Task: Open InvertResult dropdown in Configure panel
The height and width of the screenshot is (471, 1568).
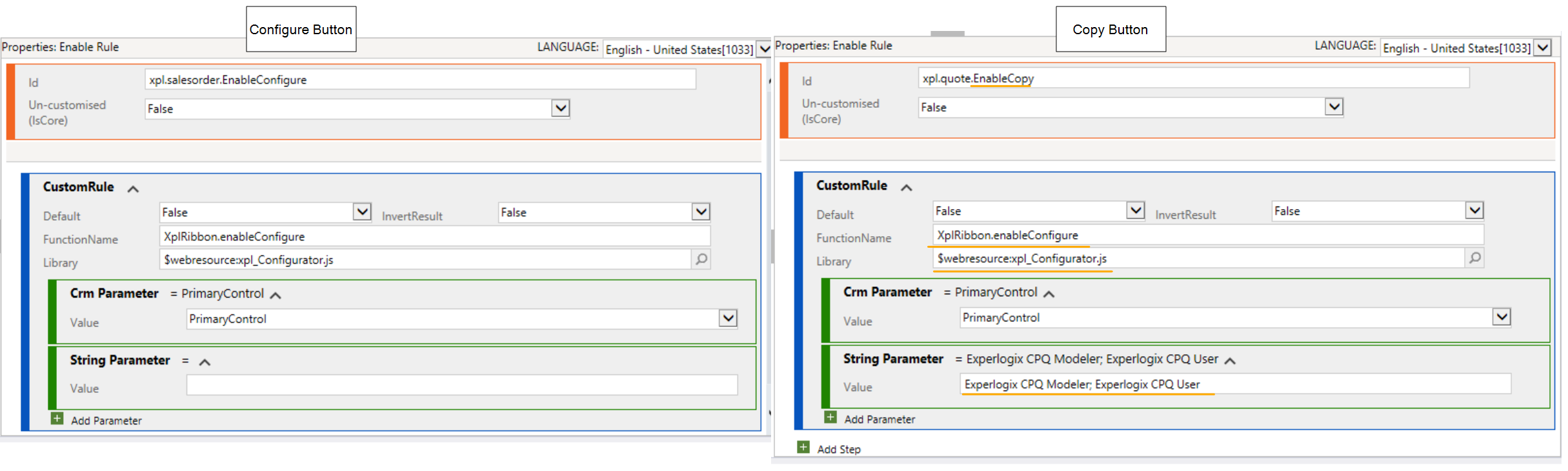Action: [x=701, y=212]
